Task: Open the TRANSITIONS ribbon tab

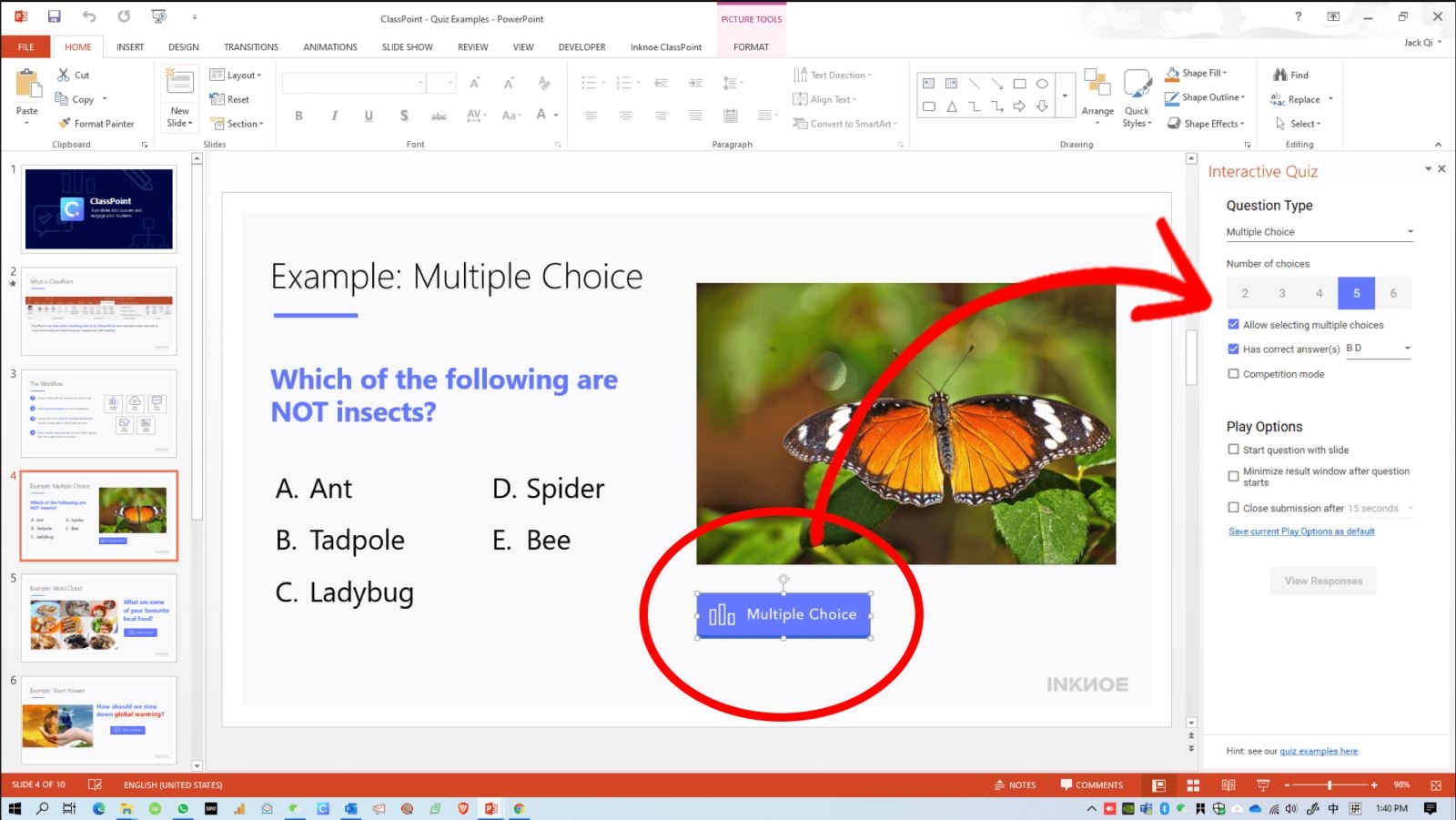Action: [251, 46]
